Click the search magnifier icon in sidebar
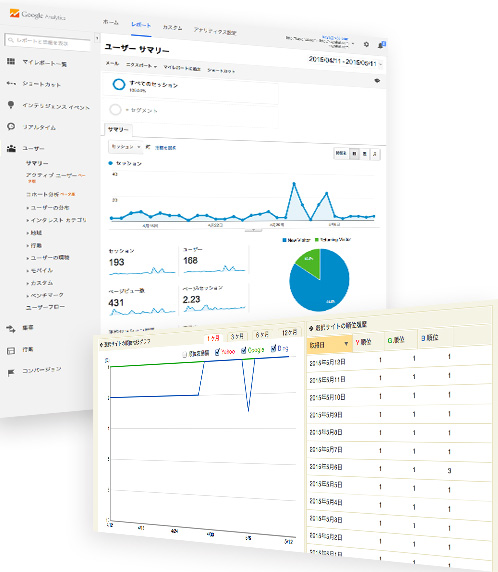The image size is (498, 572). (11, 40)
